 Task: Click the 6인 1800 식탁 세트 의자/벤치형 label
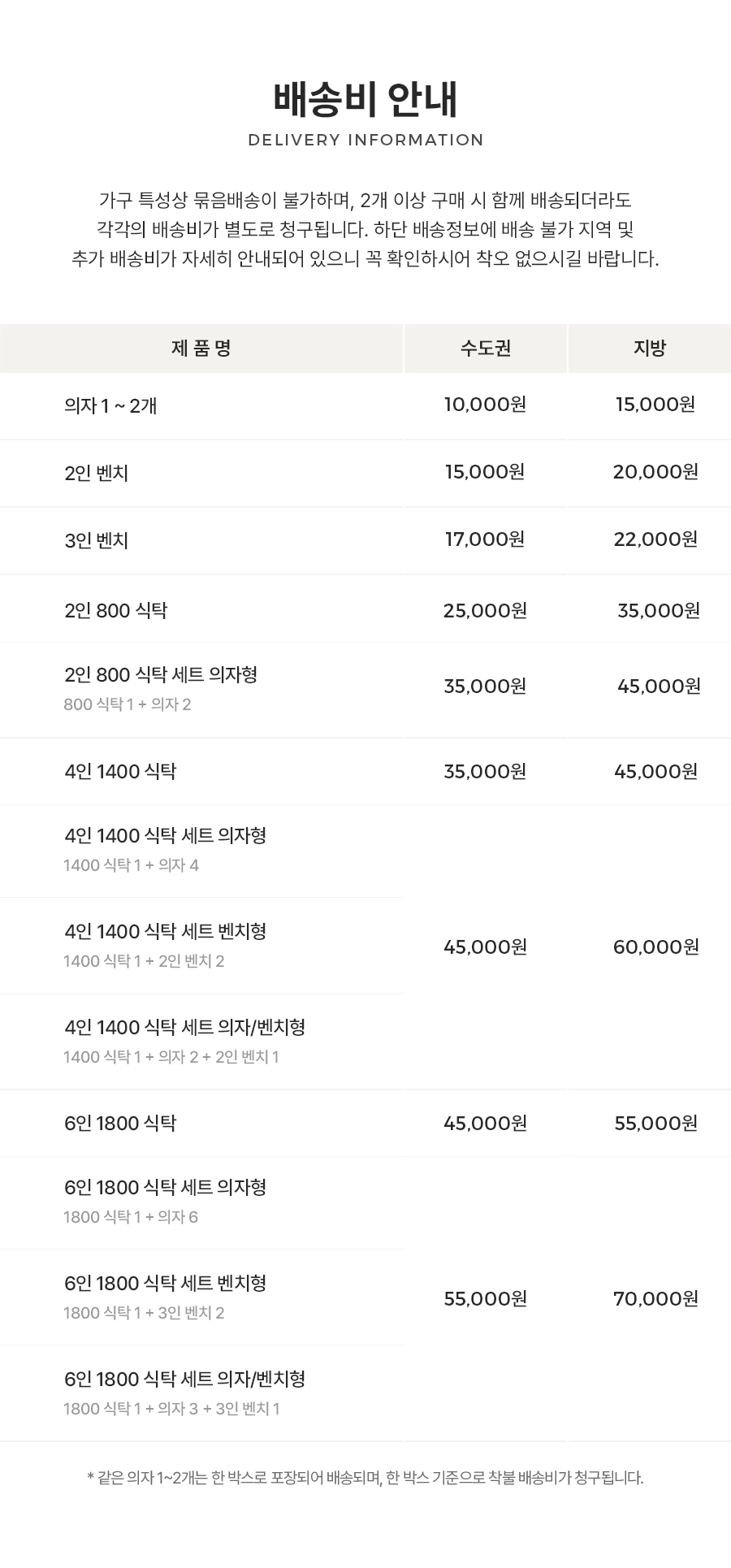(185, 1379)
